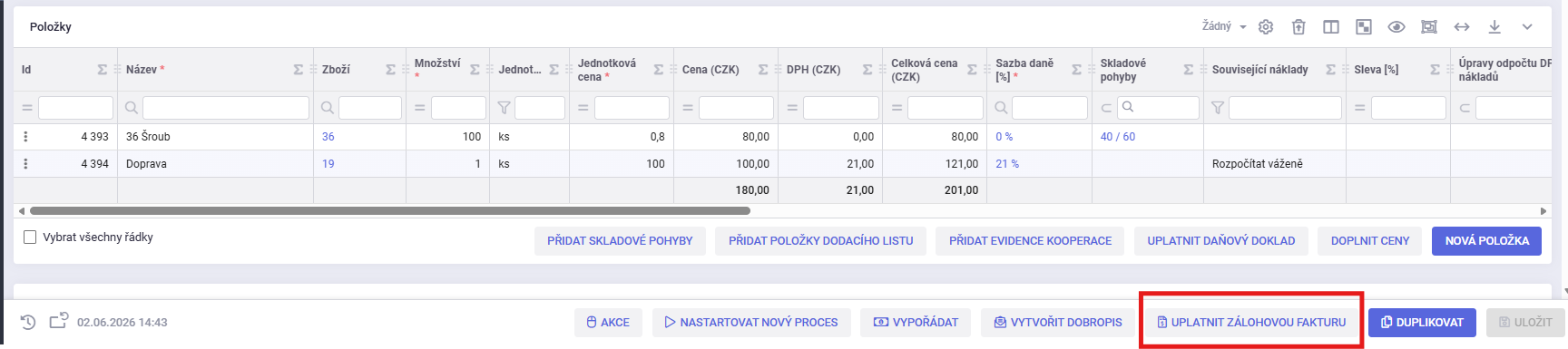
Task: Open the 21 % tax rate link
Action: (1007, 164)
